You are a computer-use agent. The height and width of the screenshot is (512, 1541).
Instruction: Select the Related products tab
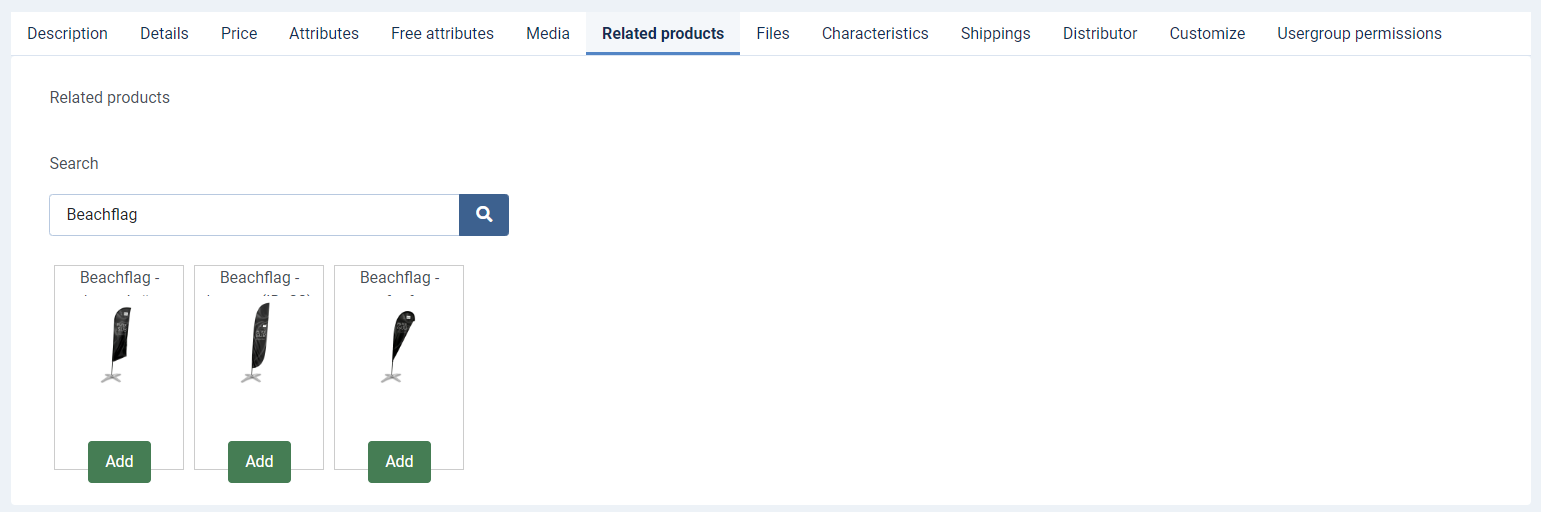point(663,33)
